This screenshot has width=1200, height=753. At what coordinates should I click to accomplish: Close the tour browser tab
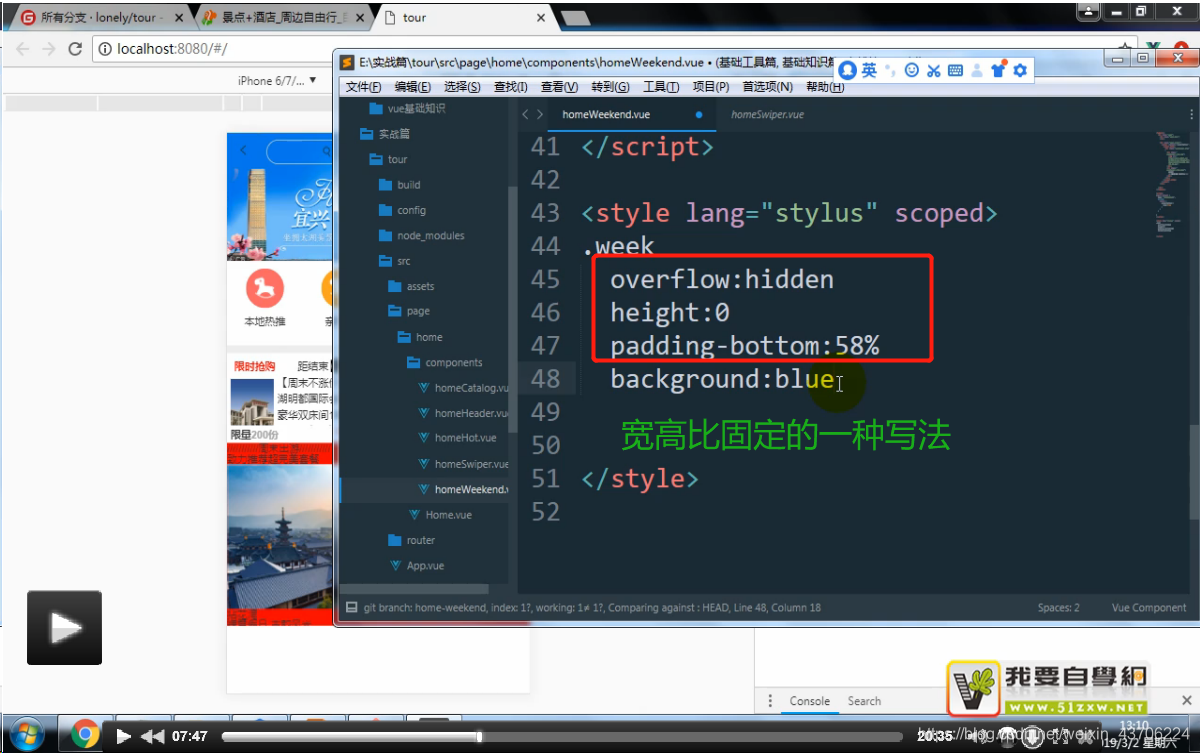coord(541,18)
